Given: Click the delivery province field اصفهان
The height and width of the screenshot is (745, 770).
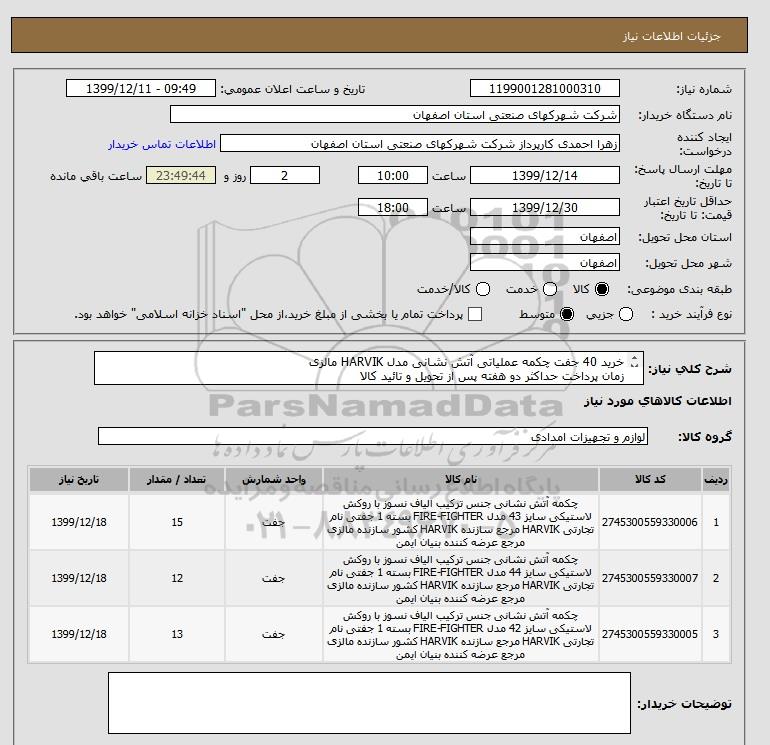Looking at the screenshot, I should 545,237.
